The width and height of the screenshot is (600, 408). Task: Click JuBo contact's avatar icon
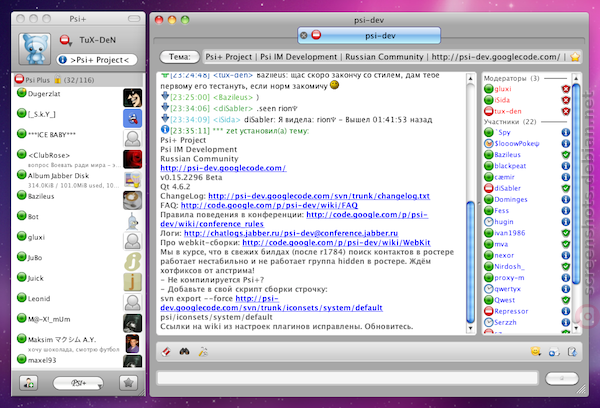coord(132,262)
